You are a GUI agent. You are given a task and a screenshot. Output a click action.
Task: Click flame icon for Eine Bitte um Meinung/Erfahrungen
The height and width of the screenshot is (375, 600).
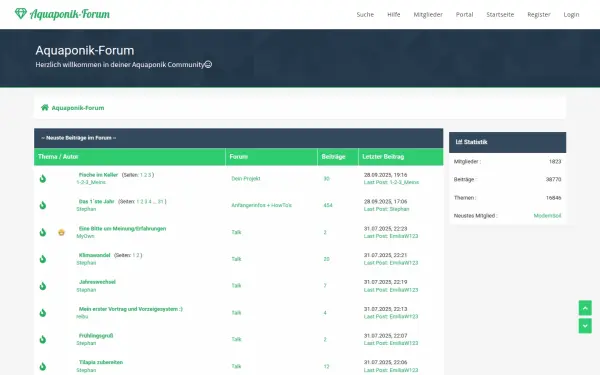(x=43, y=232)
